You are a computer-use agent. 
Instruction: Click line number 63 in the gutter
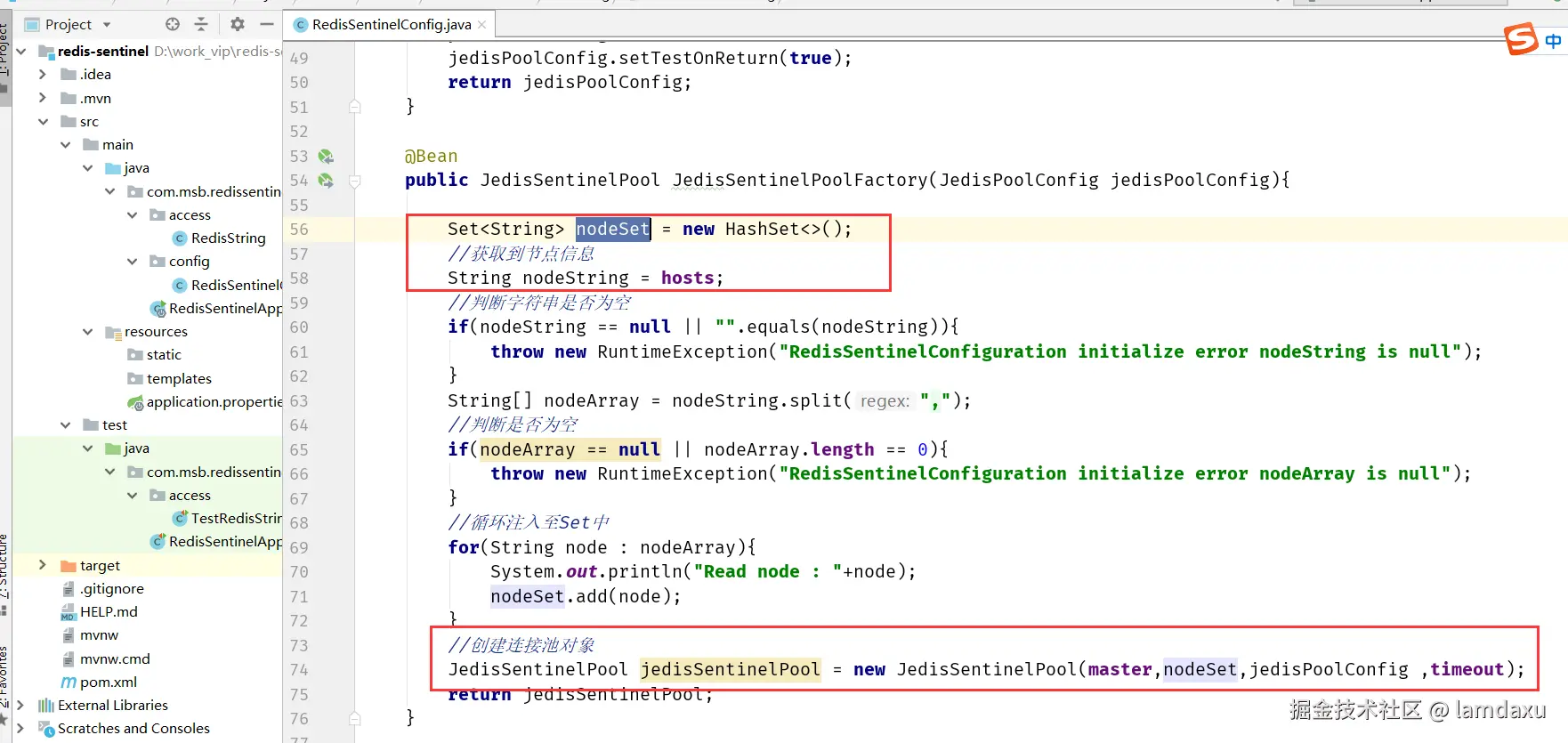[299, 401]
